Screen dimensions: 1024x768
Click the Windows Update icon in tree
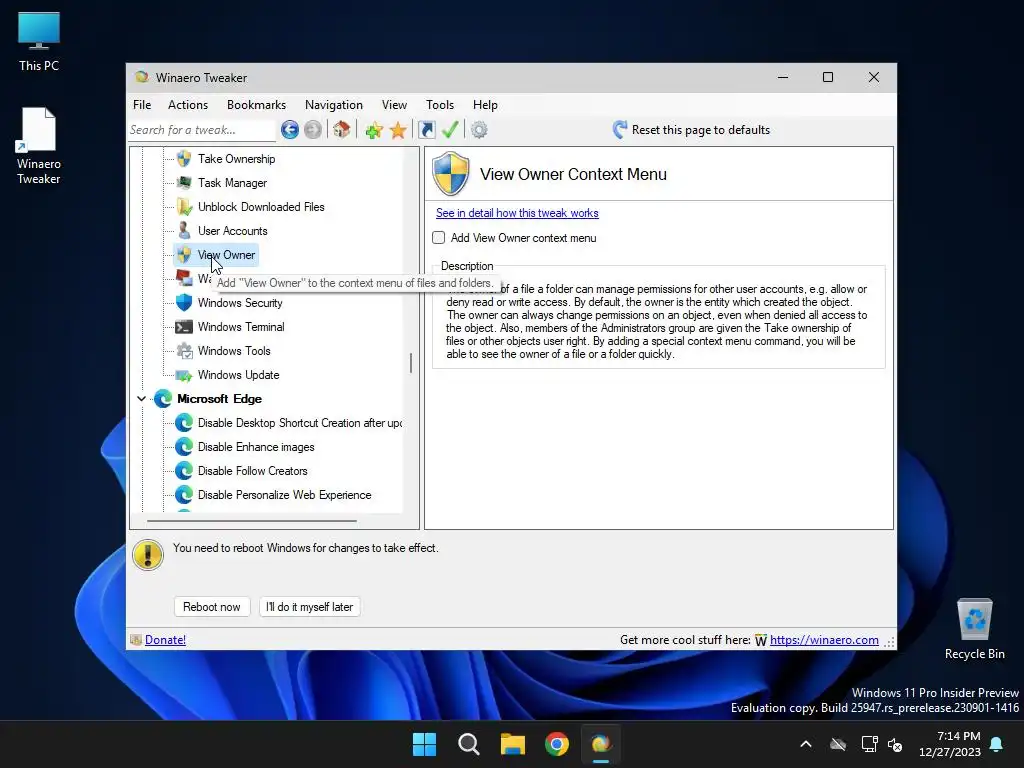184,375
